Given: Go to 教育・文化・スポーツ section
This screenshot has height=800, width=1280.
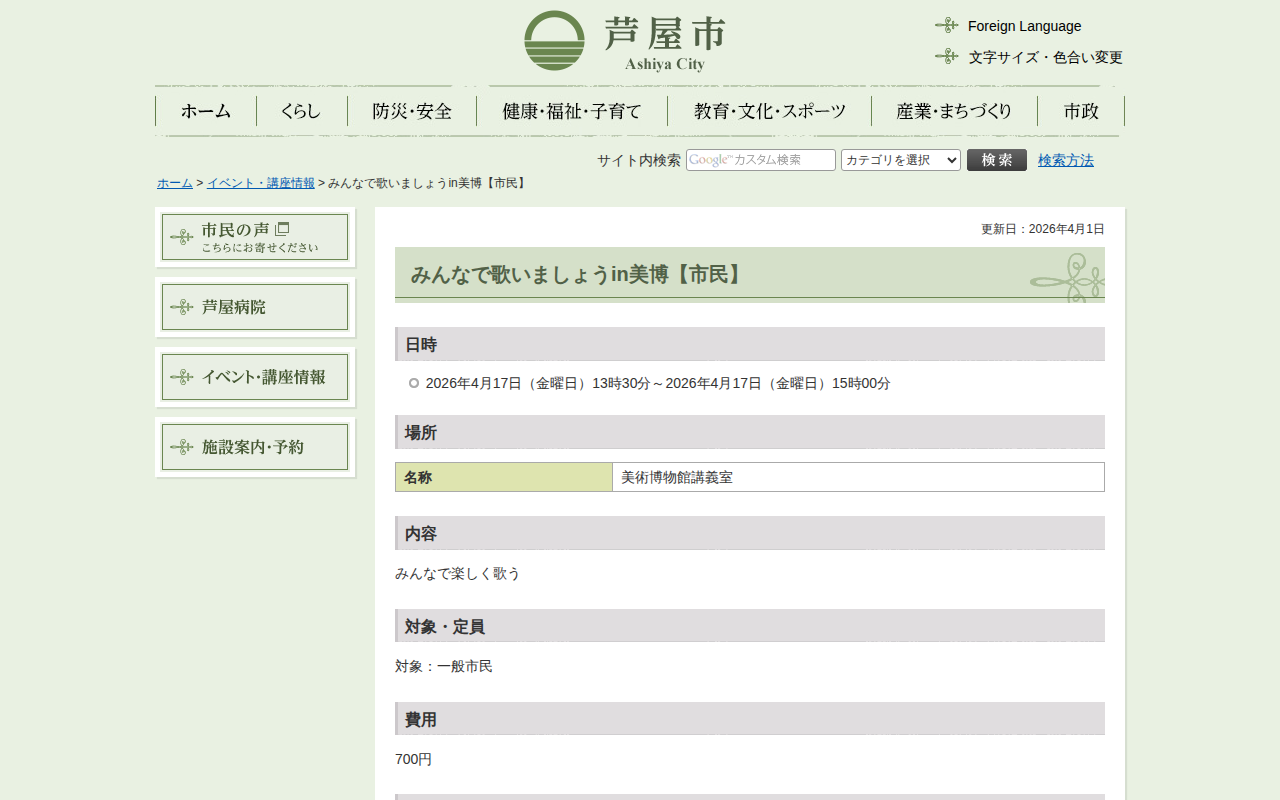Looking at the screenshot, I should (769, 111).
